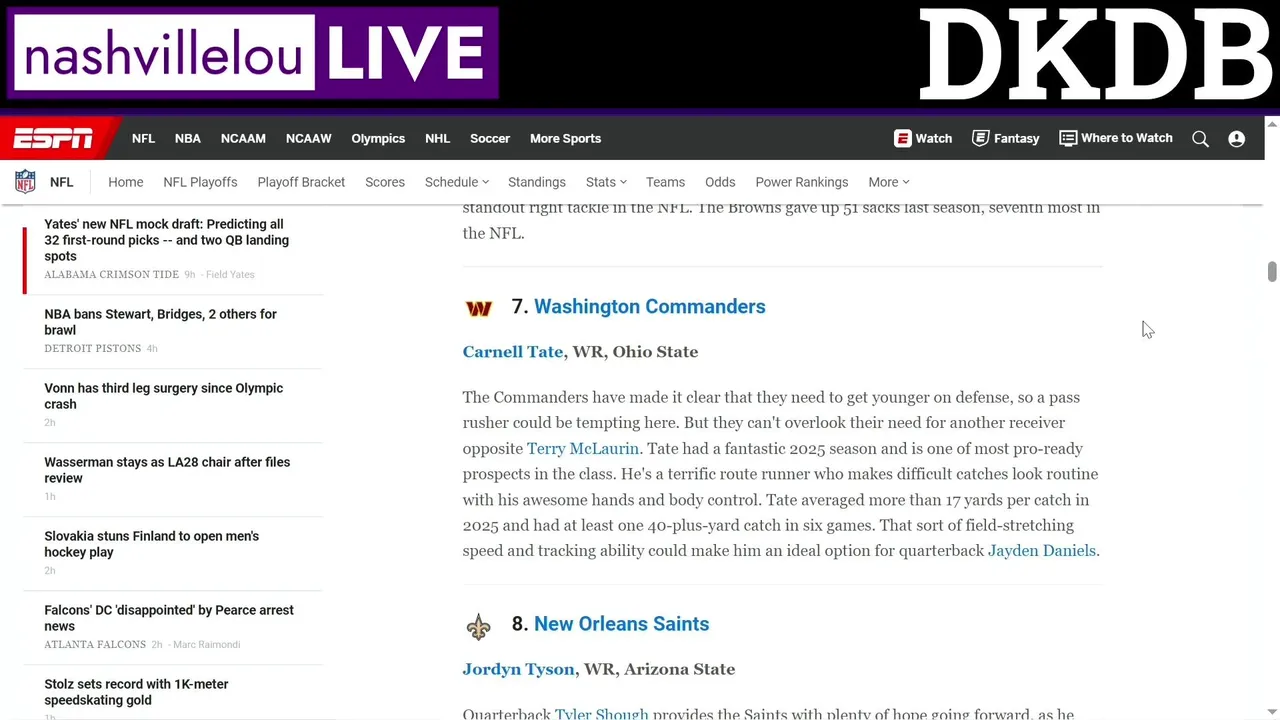Click ATLANTA FALCONS tag
The width and height of the screenshot is (1280, 720).
pyautogui.click(x=95, y=645)
